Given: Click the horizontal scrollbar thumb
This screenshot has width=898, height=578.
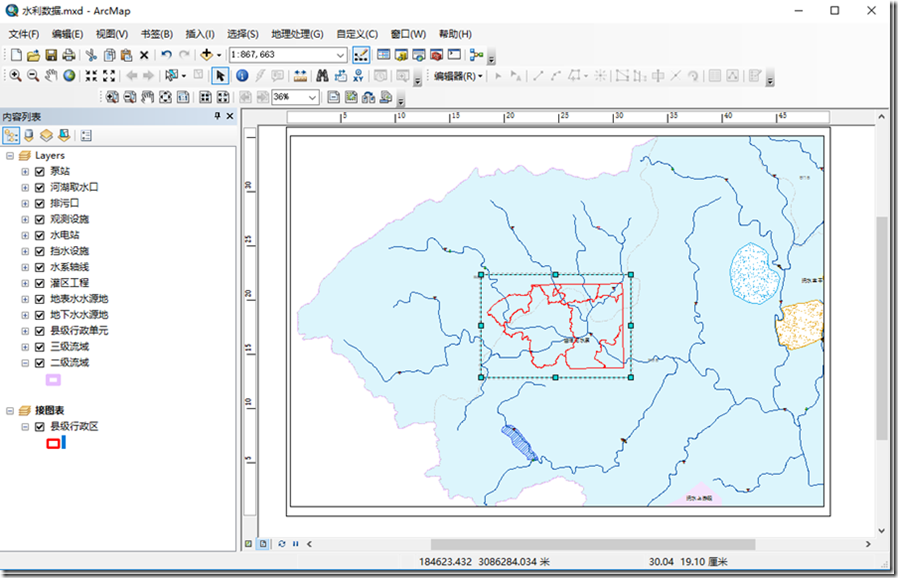Looking at the screenshot, I should 593,544.
